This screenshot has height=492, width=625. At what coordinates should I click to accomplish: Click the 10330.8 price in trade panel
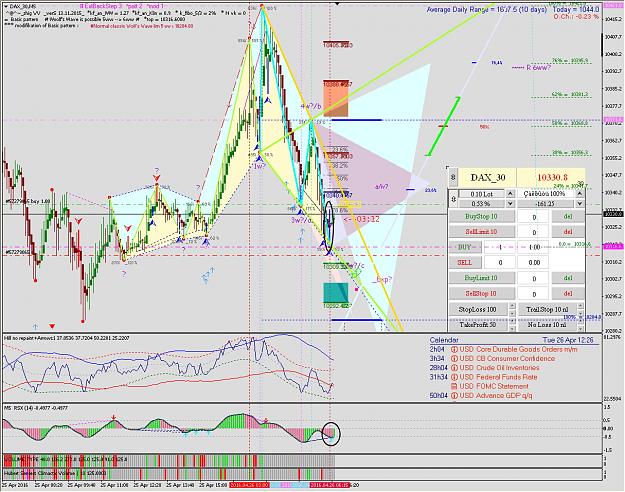552,177
